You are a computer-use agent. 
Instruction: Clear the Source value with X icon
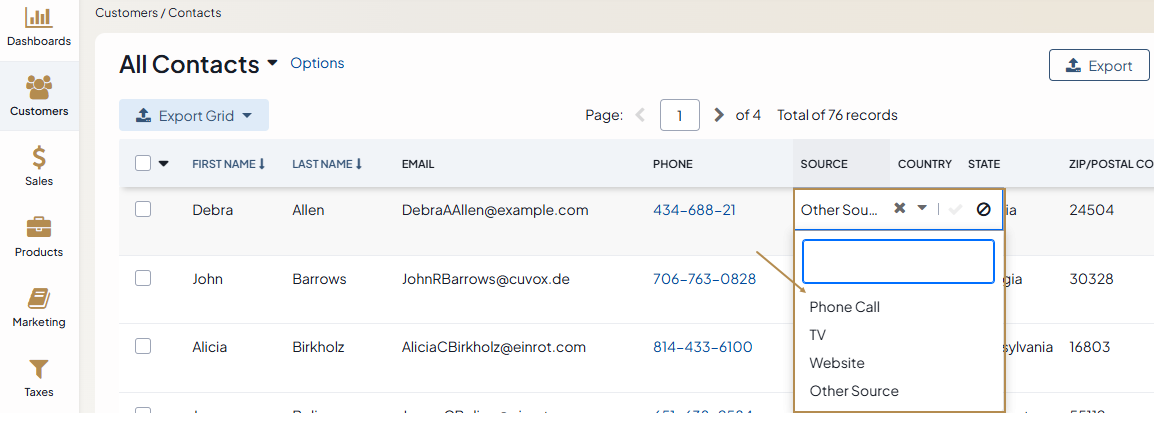coord(900,209)
